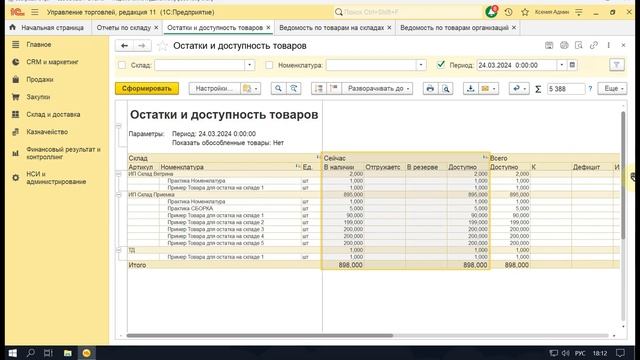
Task: Open the Казначейство section
Action: (47, 132)
